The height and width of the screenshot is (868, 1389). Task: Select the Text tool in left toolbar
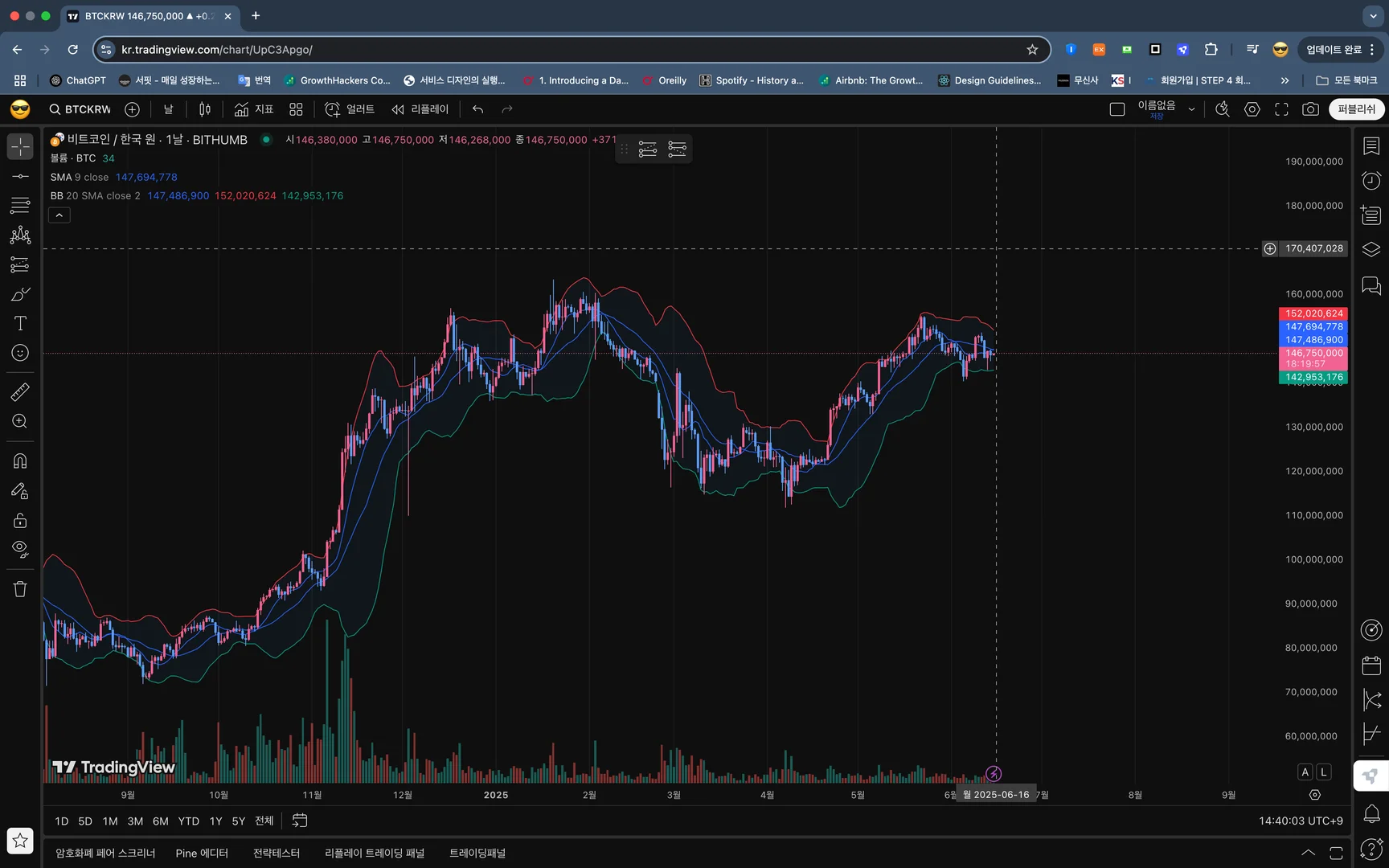(20, 323)
